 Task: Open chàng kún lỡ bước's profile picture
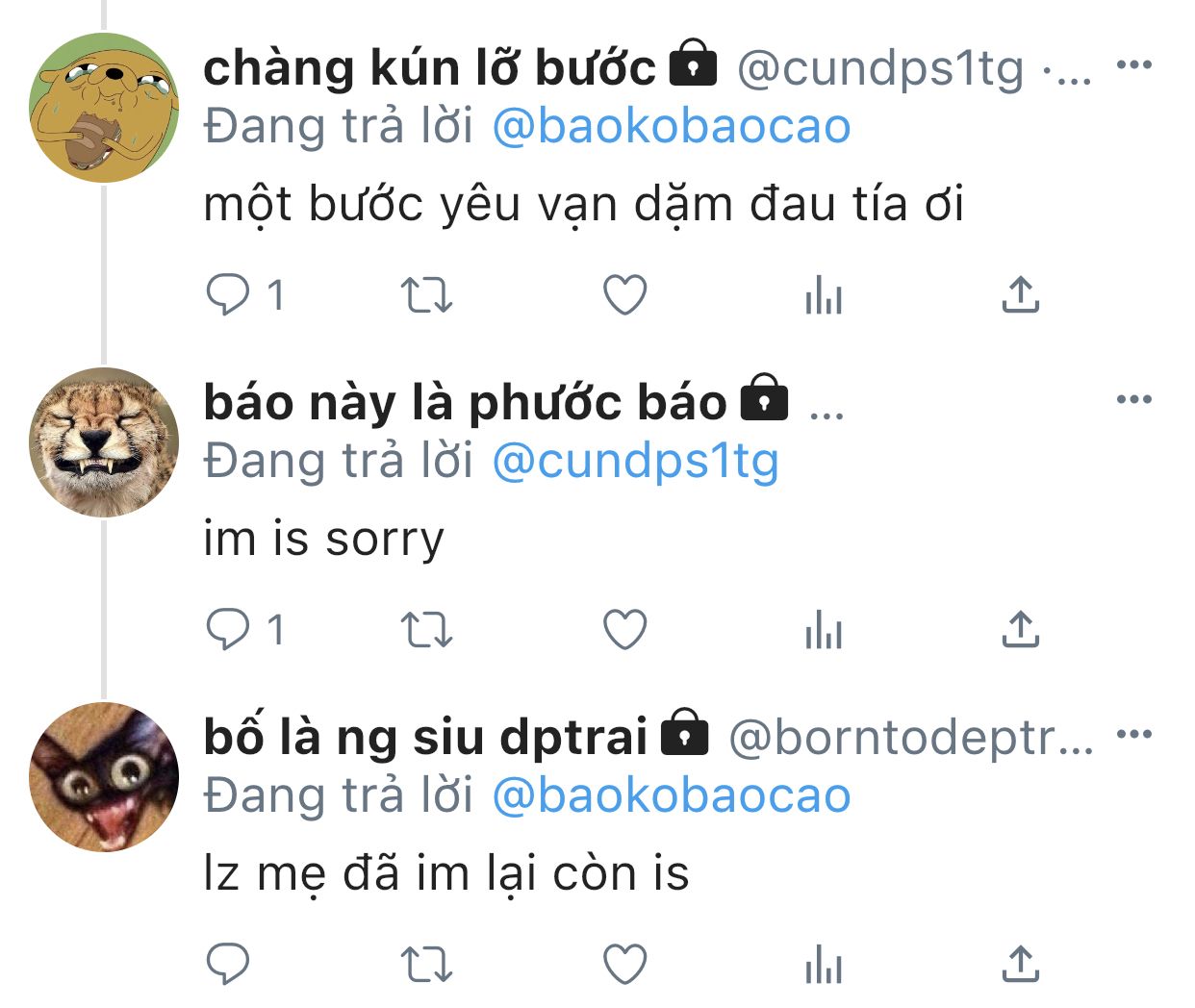(x=104, y=108)
